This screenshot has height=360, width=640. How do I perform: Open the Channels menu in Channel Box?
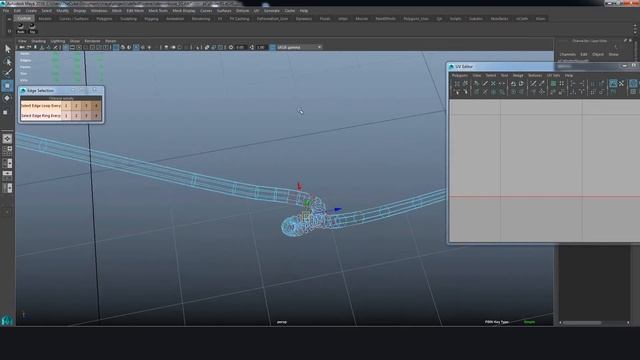567,54
